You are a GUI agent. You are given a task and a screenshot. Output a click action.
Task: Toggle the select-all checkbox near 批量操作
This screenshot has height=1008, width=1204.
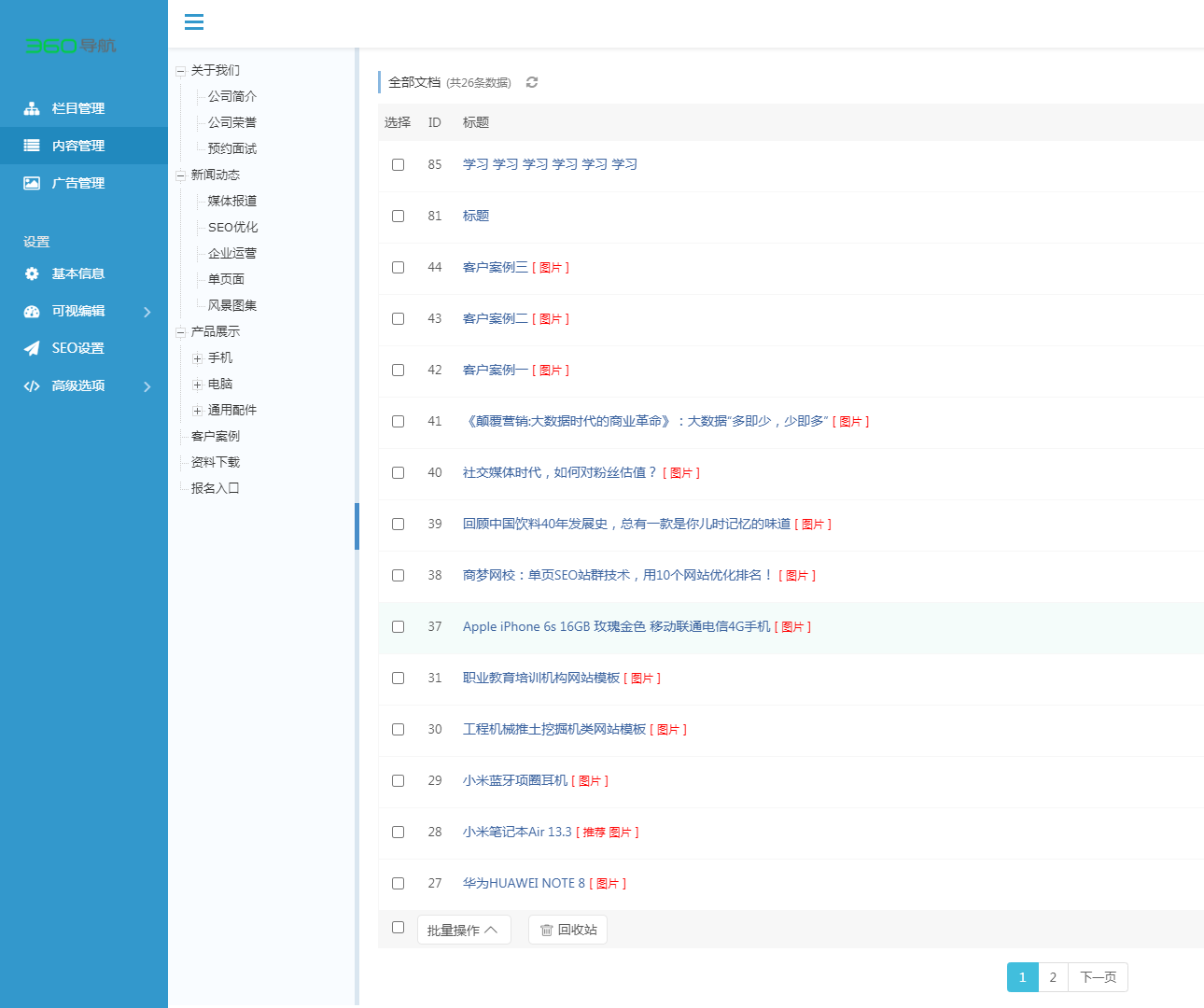pos(398,927)
